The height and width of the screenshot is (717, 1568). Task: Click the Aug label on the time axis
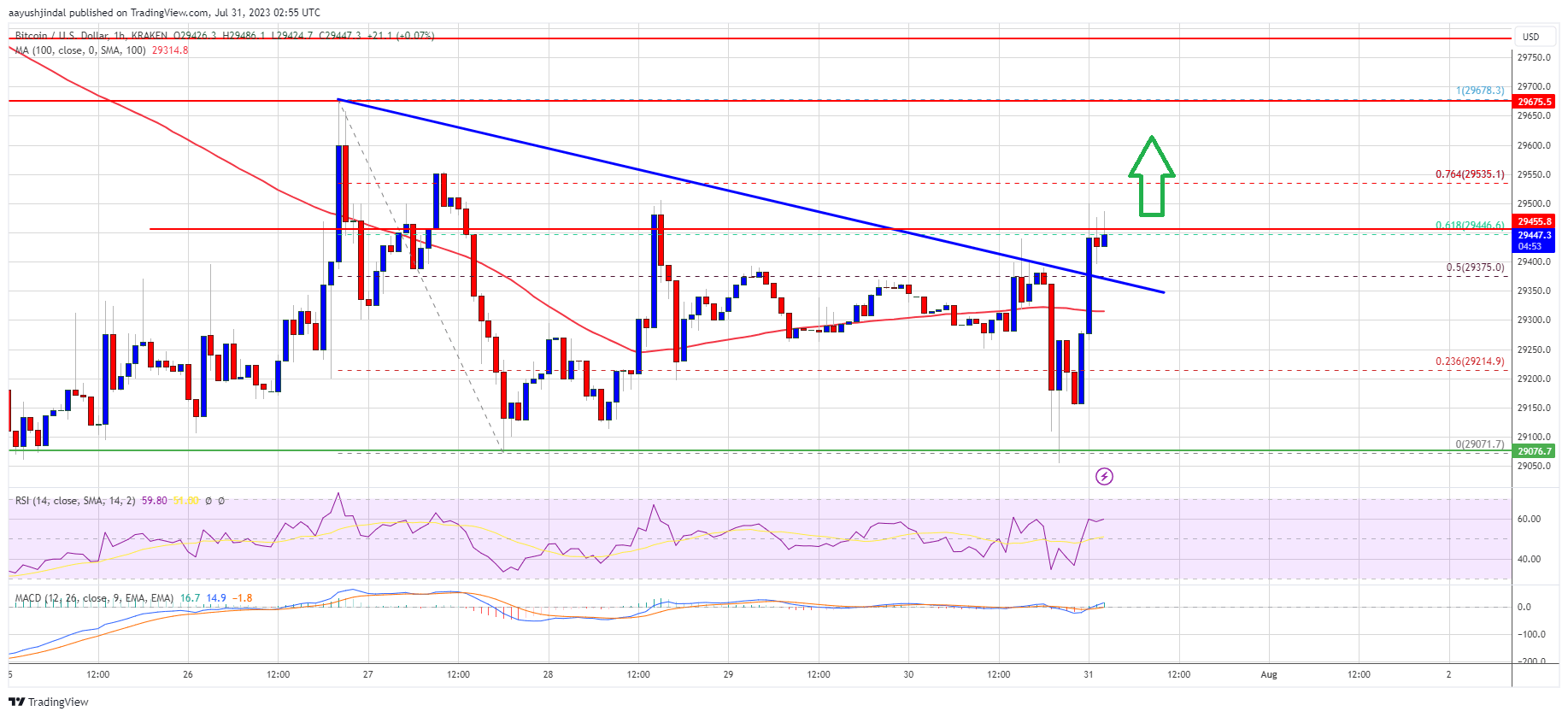tap(1269, 674)
